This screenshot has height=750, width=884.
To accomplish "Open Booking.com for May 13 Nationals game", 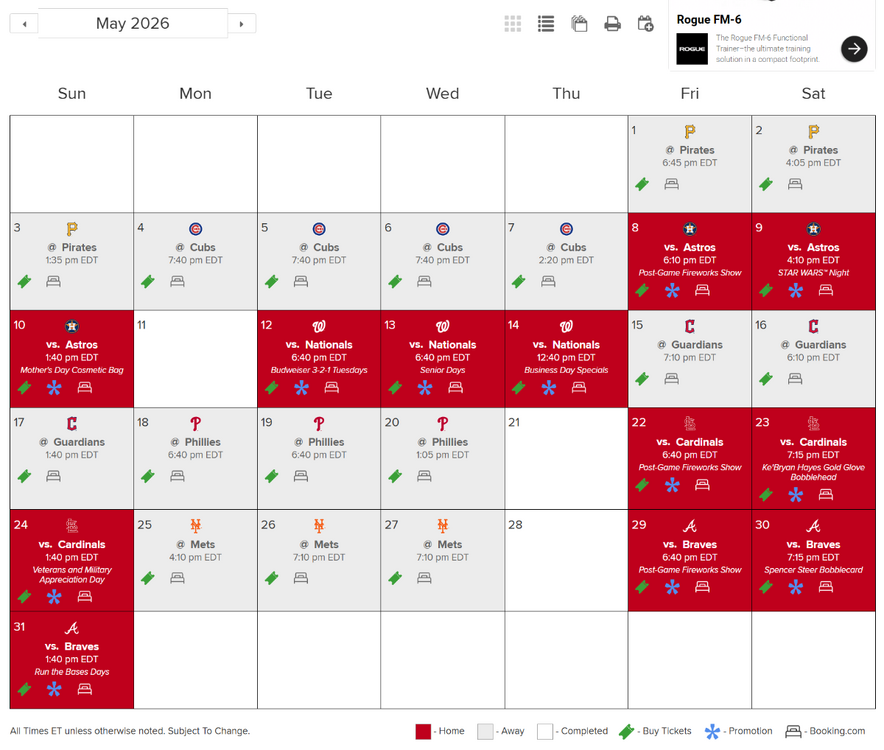I will tap(456, 387).
